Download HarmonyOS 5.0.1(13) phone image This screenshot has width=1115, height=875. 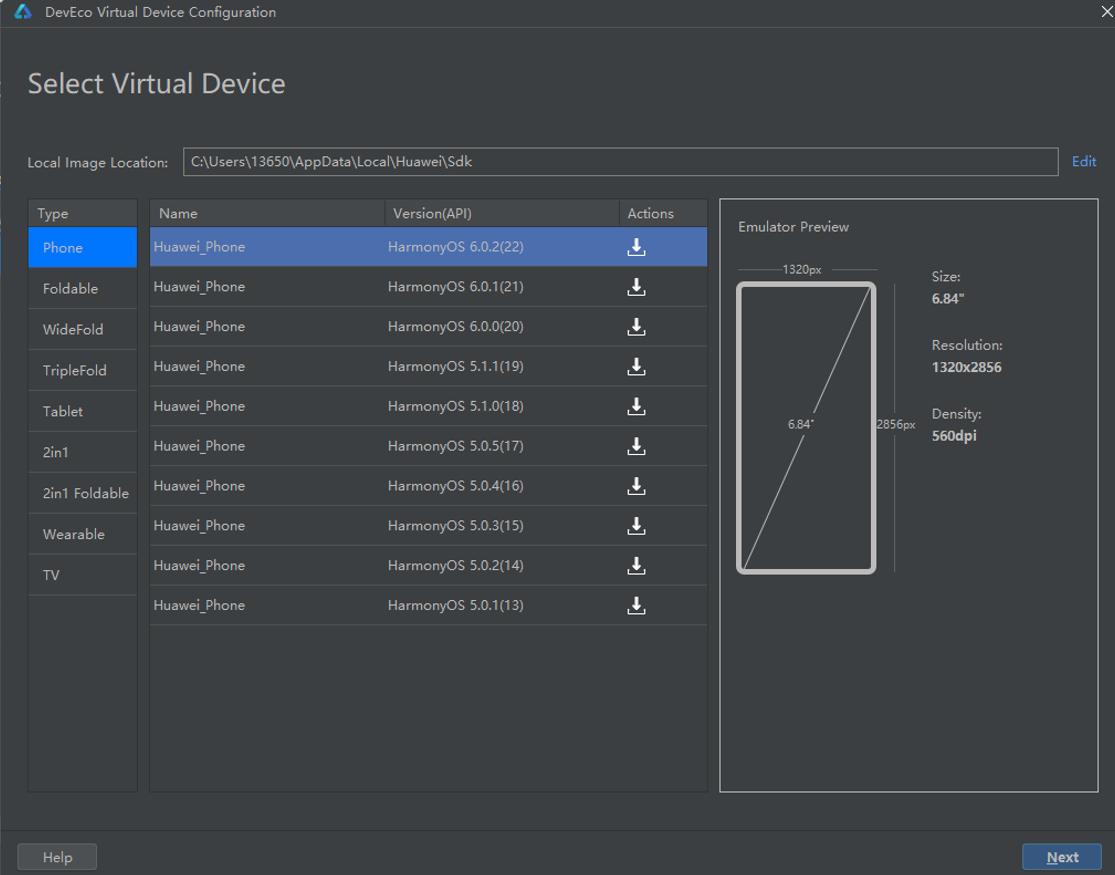[636, 605]
